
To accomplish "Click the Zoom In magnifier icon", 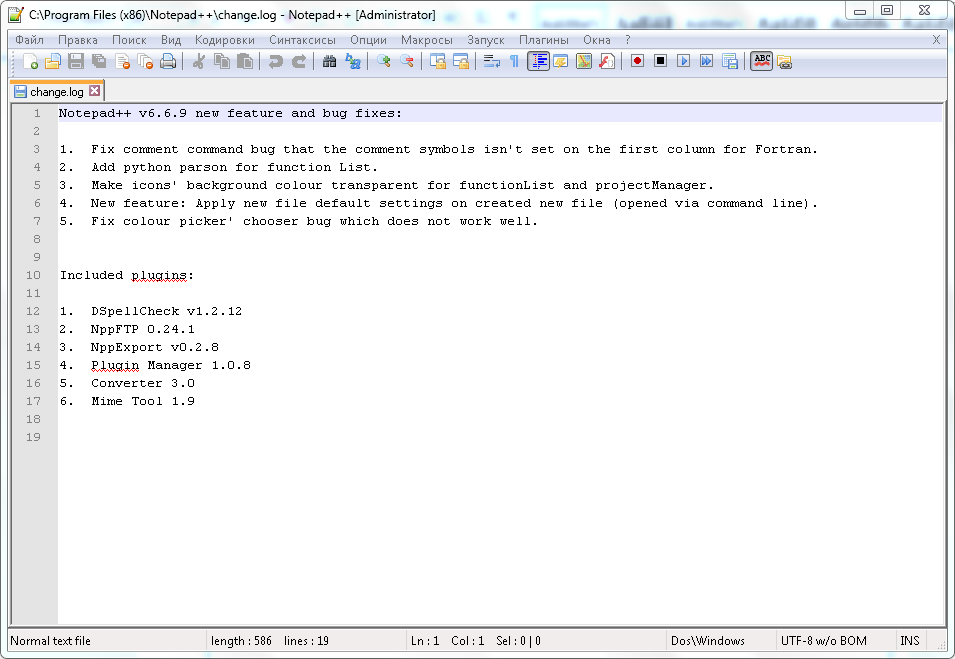I will coord(383,62).
